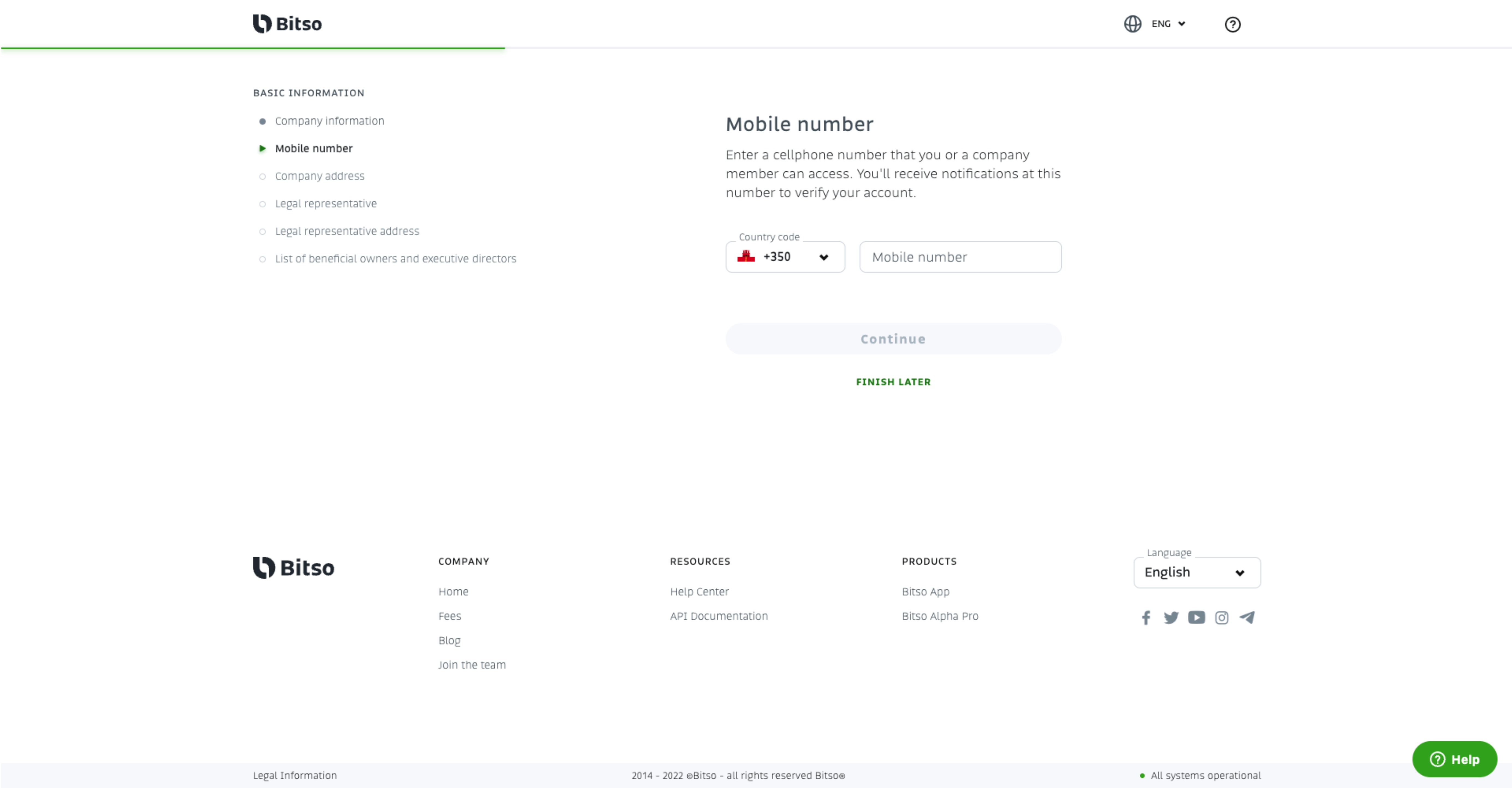1512x788 pixels.
Task: Focus the Mobile number input field
Action: pyautogui.click(x=960, y=257)
